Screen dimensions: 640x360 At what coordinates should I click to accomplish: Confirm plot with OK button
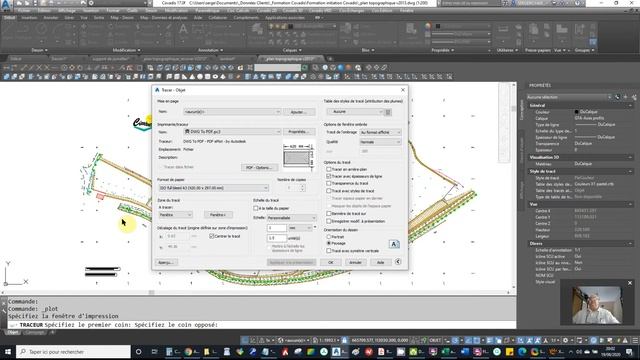(x=331, y=262)
